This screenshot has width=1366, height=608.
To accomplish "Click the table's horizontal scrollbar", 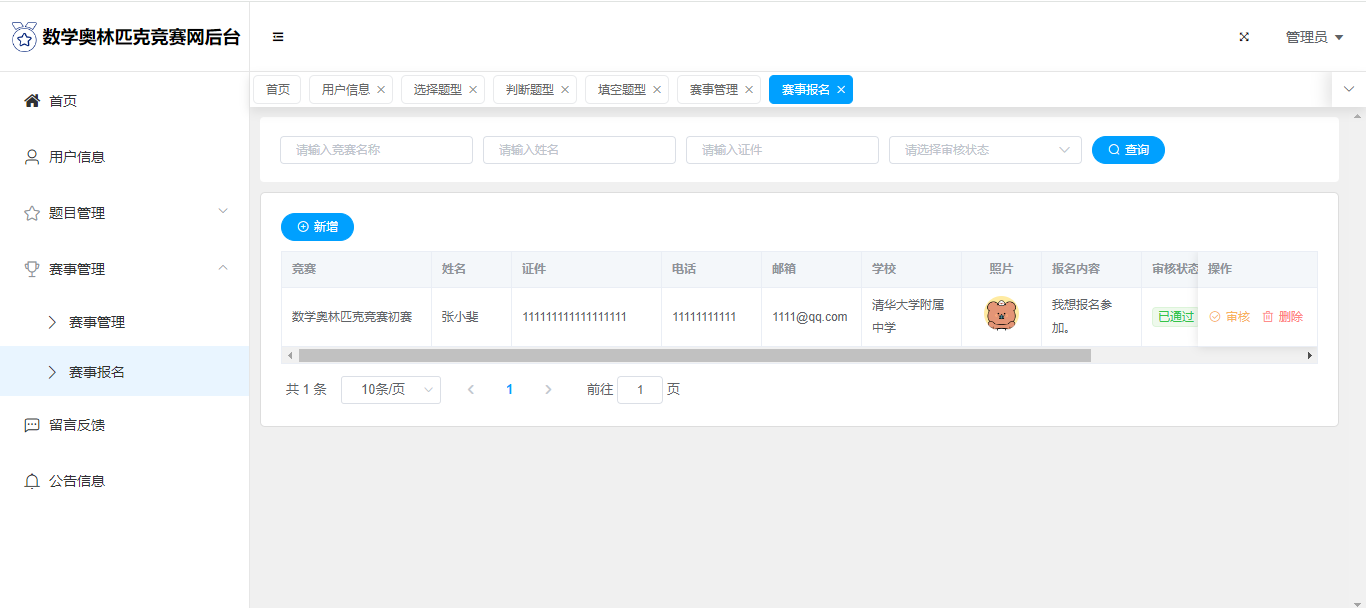I will pos(694,355).
